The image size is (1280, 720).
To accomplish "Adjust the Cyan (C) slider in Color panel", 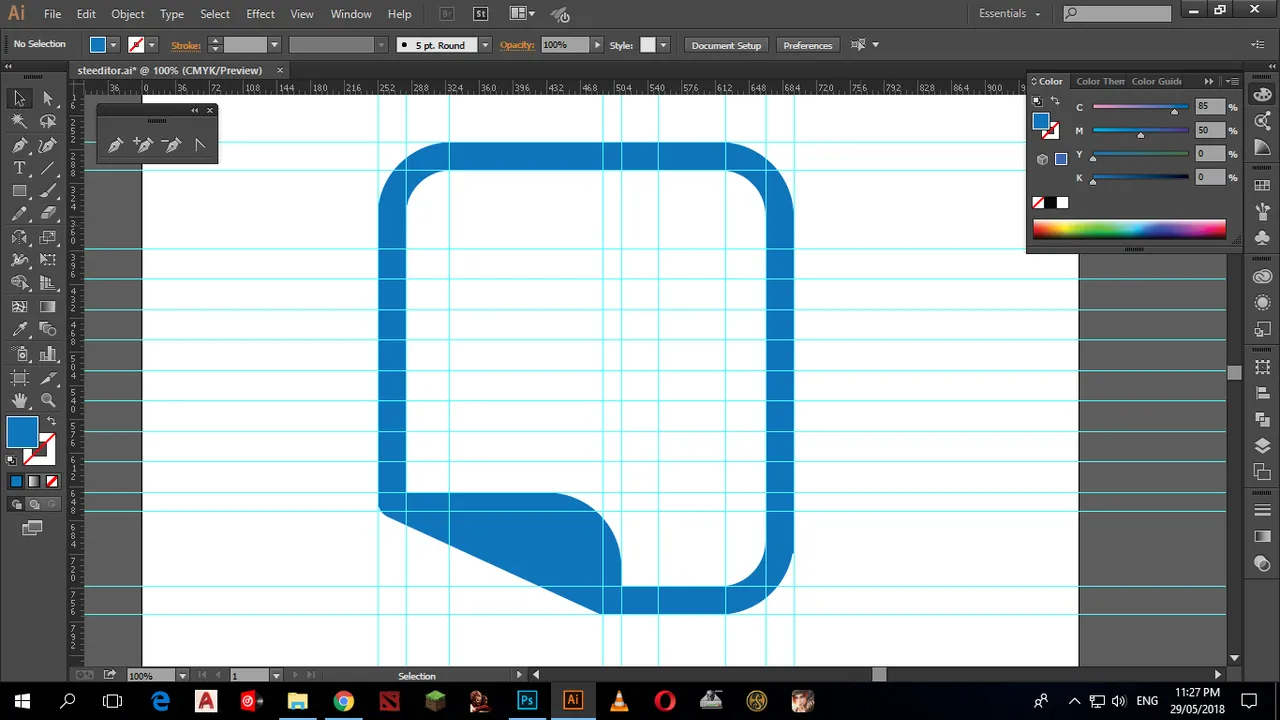I will (x=1140, y=108).
